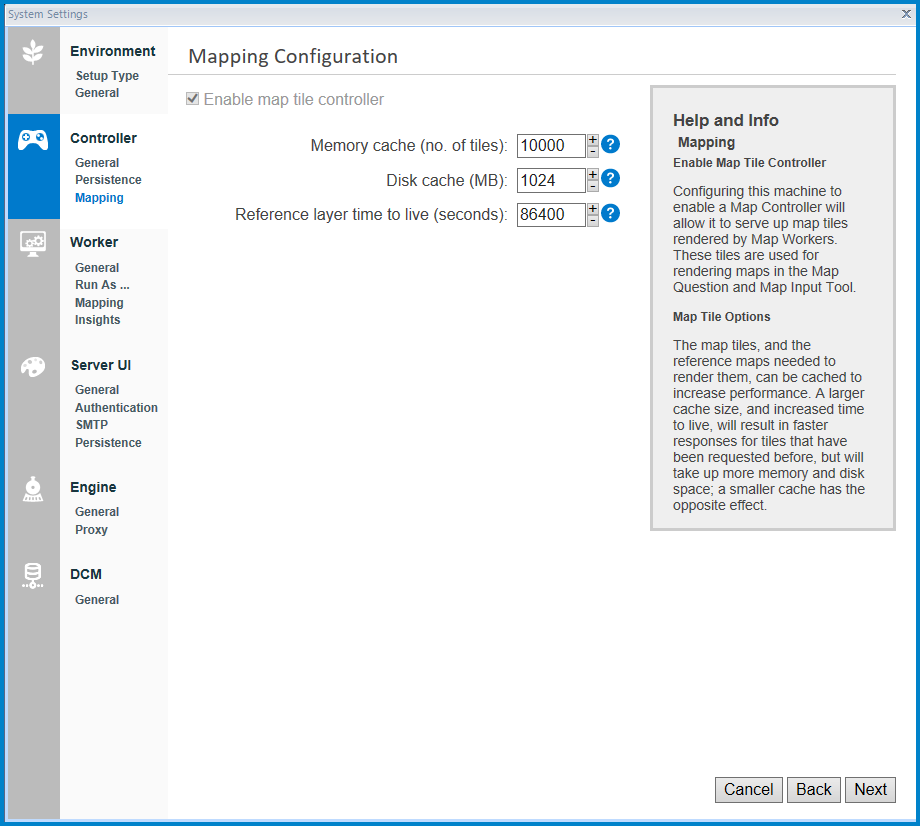The width and height of the screenshot is (920, 826).
Task: Select the Server UI palette icon
Action: pyautogui.click(x=33, y=367)
